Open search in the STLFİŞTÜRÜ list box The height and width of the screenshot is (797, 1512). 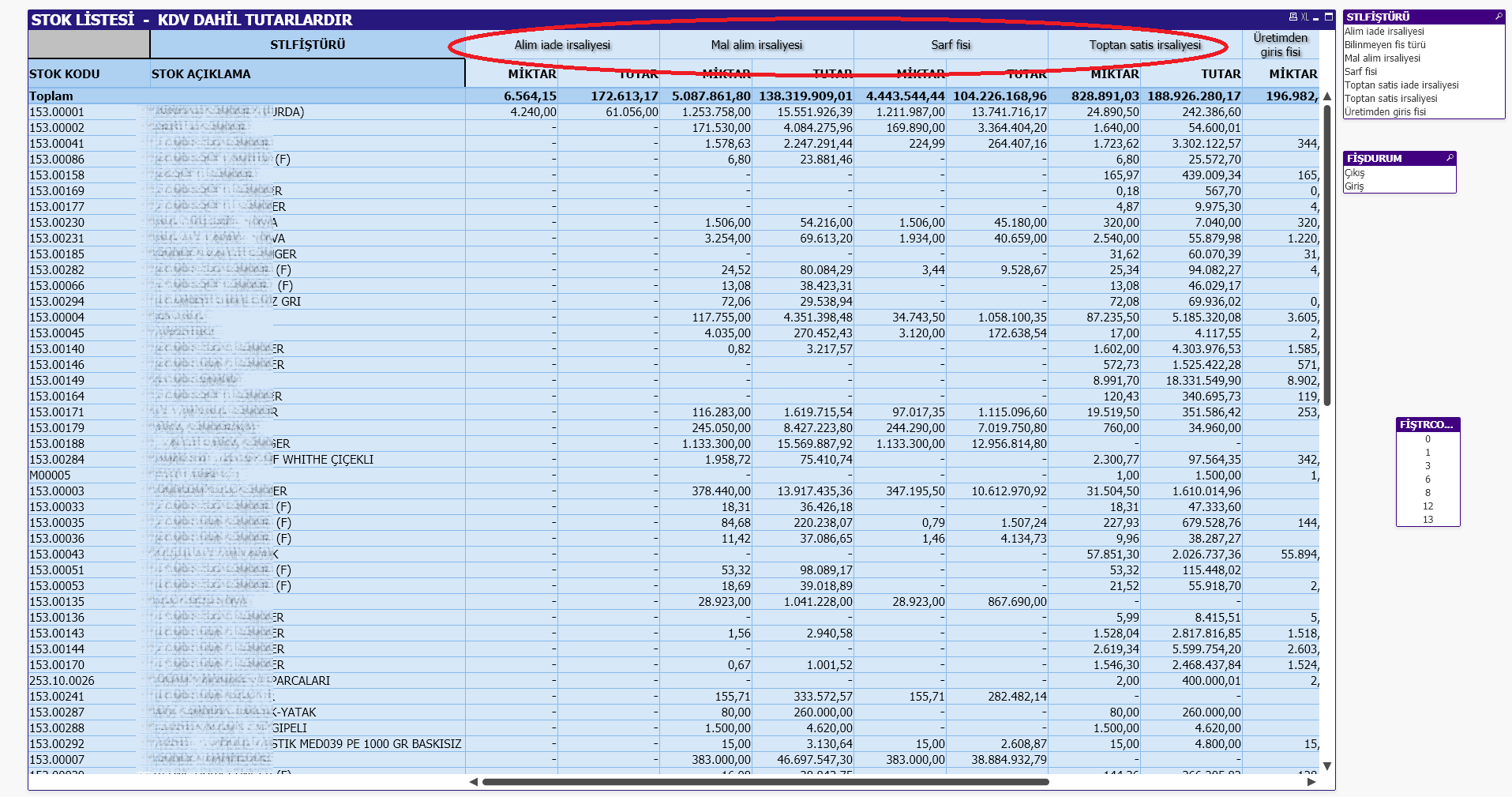pyautogui.click(x=1498, y=17)
